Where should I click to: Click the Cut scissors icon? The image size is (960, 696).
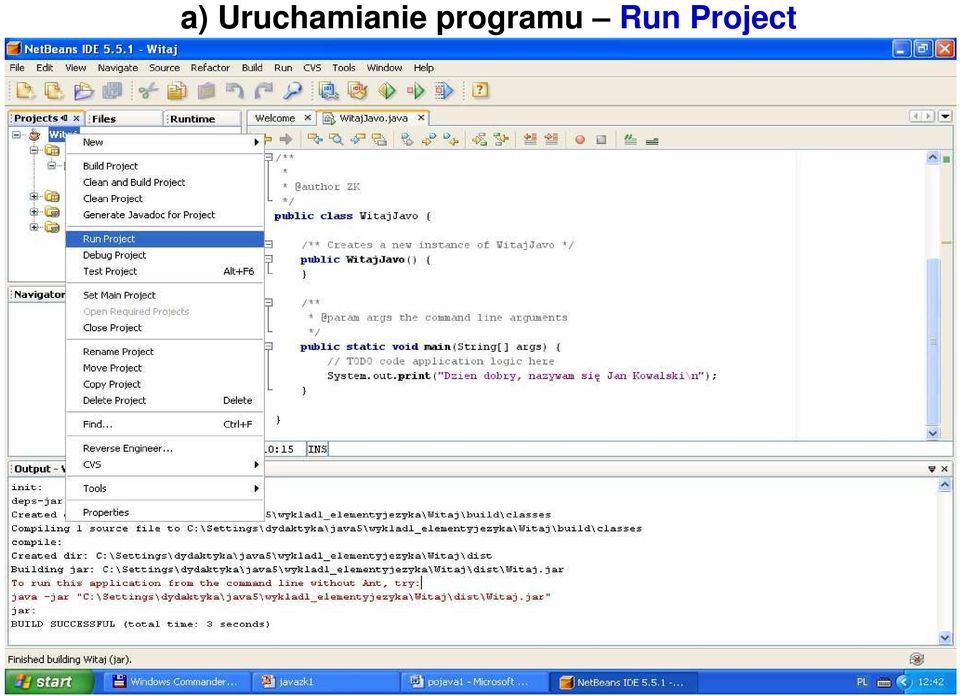(148, 91)
